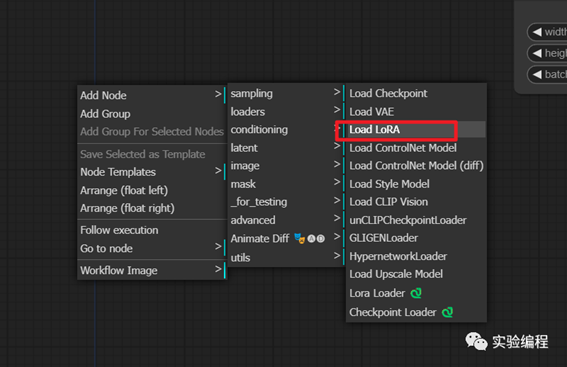Add an unCLIPCheckpointLoader node
Image resolution: width=567 pixels, height=367 pixels.
(x=416, y=220)
